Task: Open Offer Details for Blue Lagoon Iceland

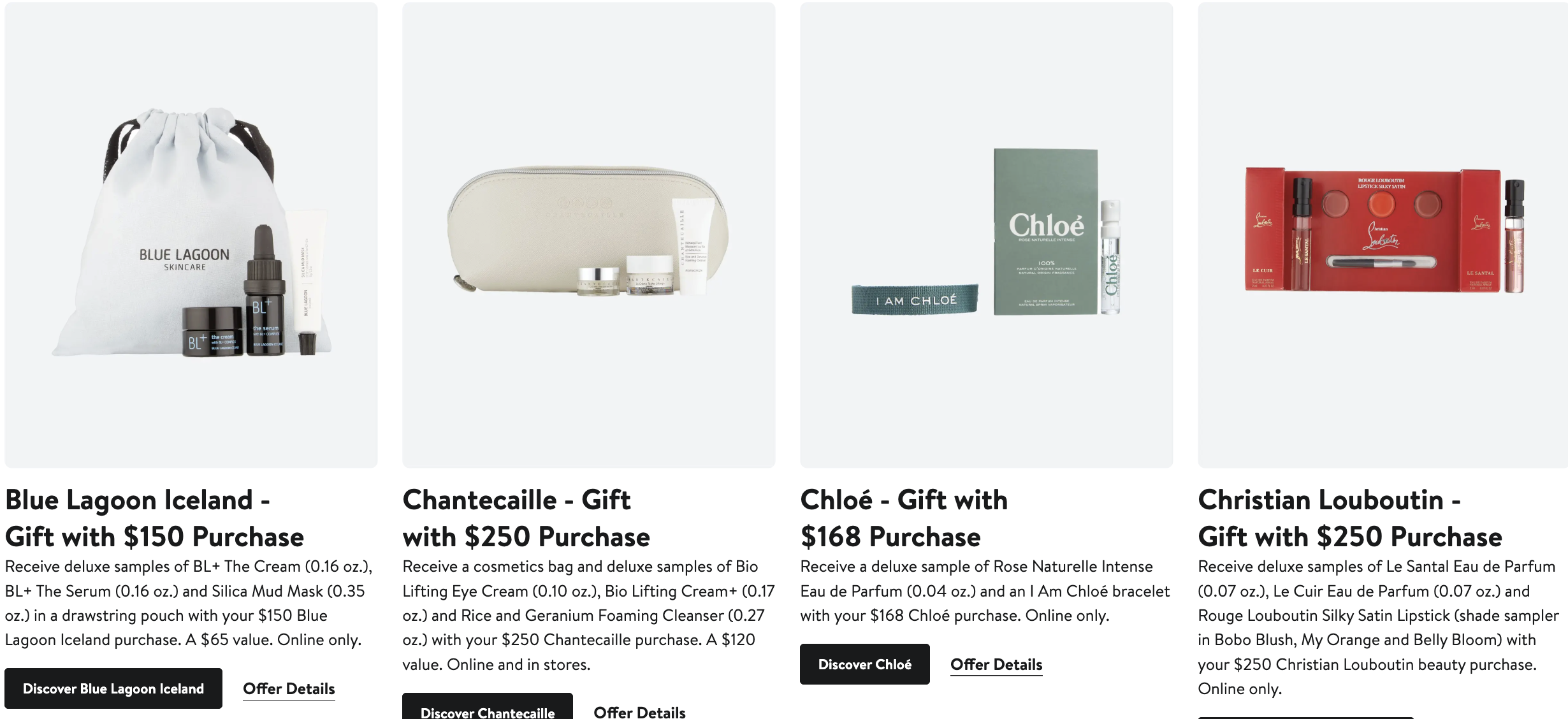Action: point(289,689)
